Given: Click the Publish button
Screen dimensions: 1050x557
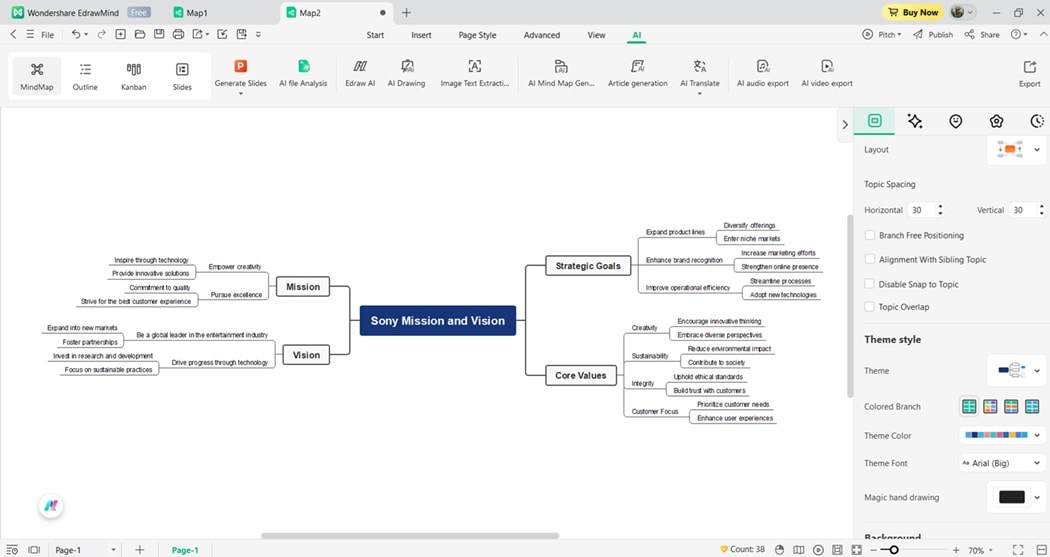Looking at the screenshot, I should pos(933,34).
